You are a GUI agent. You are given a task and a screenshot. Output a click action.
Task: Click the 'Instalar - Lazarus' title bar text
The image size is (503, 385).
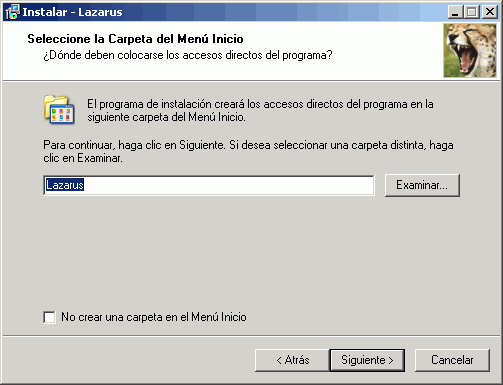(72, 12)
